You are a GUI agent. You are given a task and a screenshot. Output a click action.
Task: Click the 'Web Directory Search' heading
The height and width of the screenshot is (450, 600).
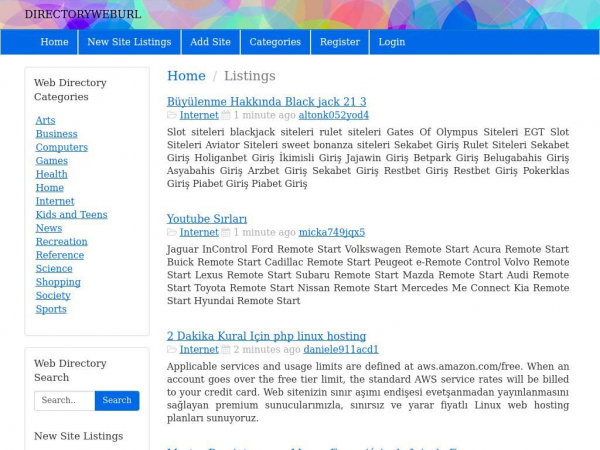click(x=70, y=370)
